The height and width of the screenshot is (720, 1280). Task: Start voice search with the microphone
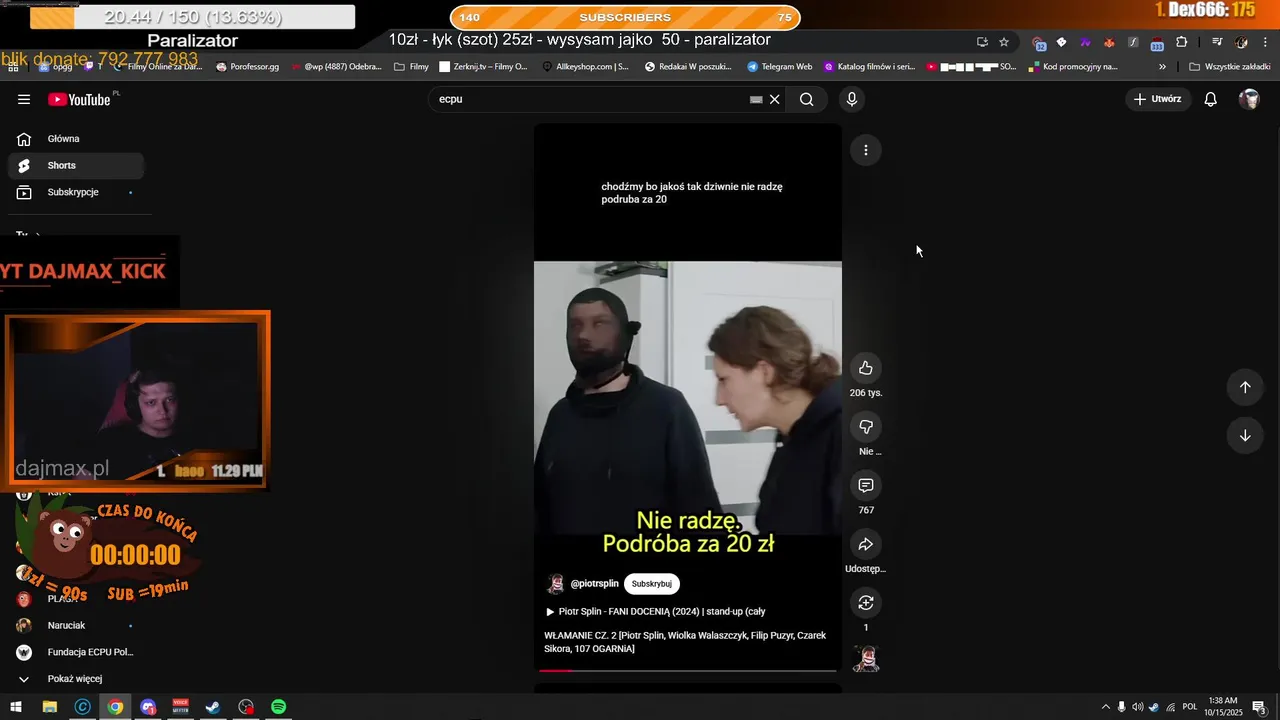(x=852, y=99)
